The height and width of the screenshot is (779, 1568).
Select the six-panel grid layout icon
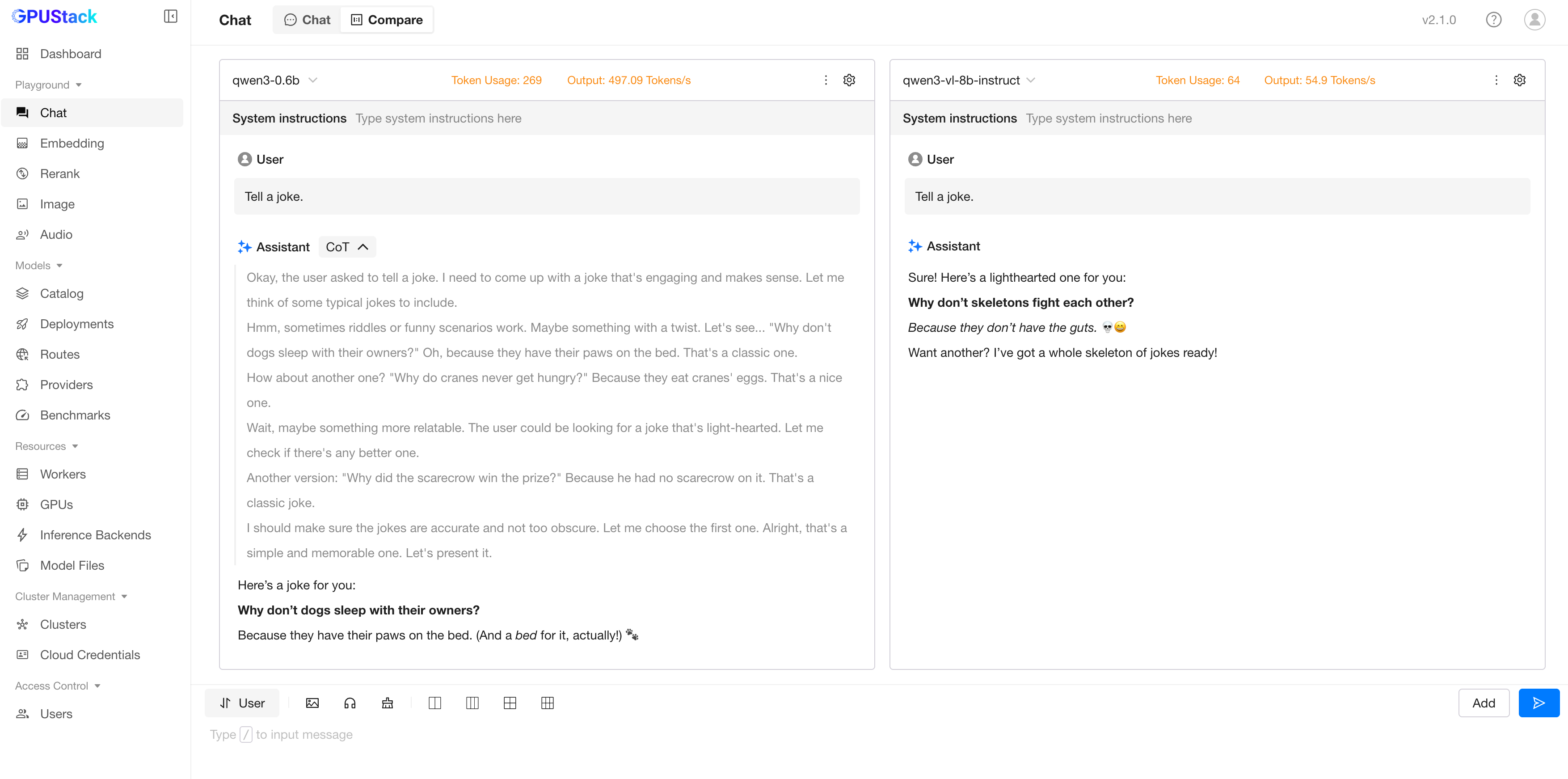[547, 703]
